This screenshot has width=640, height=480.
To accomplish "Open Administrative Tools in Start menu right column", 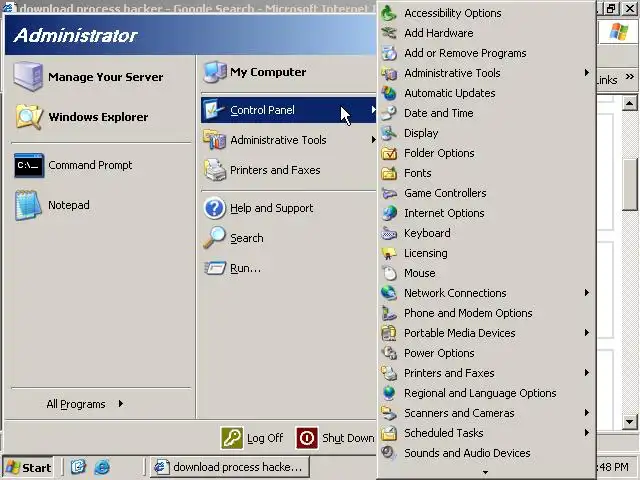I will pos(288,140).
